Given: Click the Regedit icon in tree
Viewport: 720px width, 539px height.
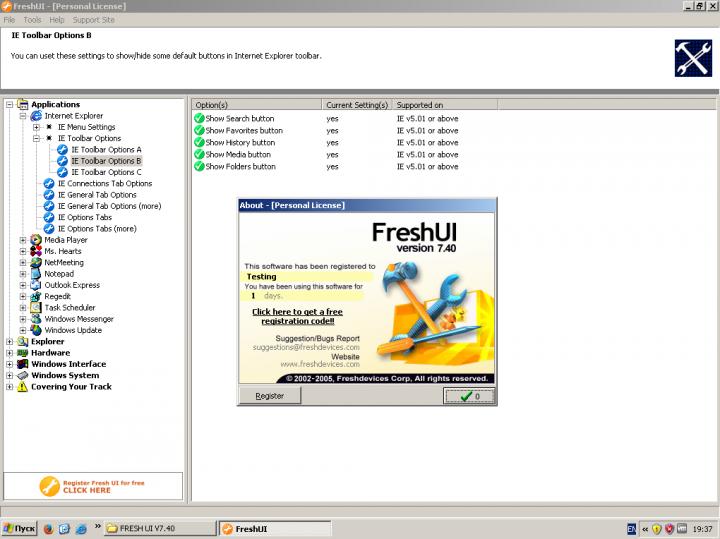Looking at the screenshot, I should (x=36, y=297).
